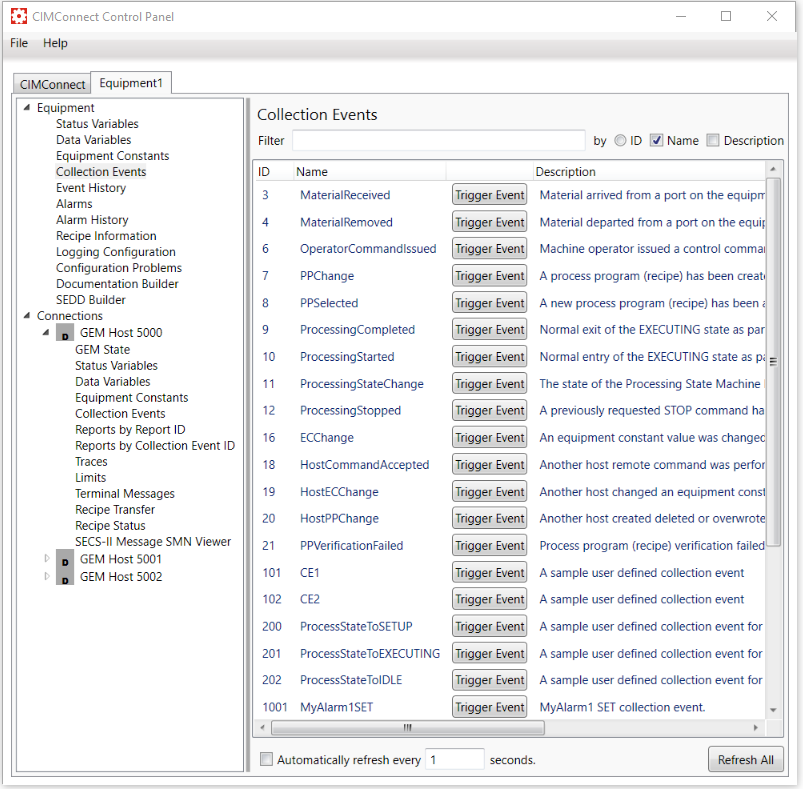Image resolution: width=803 pixels, height=789 pixels.
Task: Uncheck the Name filter checkbox
Action: [656, 140]
